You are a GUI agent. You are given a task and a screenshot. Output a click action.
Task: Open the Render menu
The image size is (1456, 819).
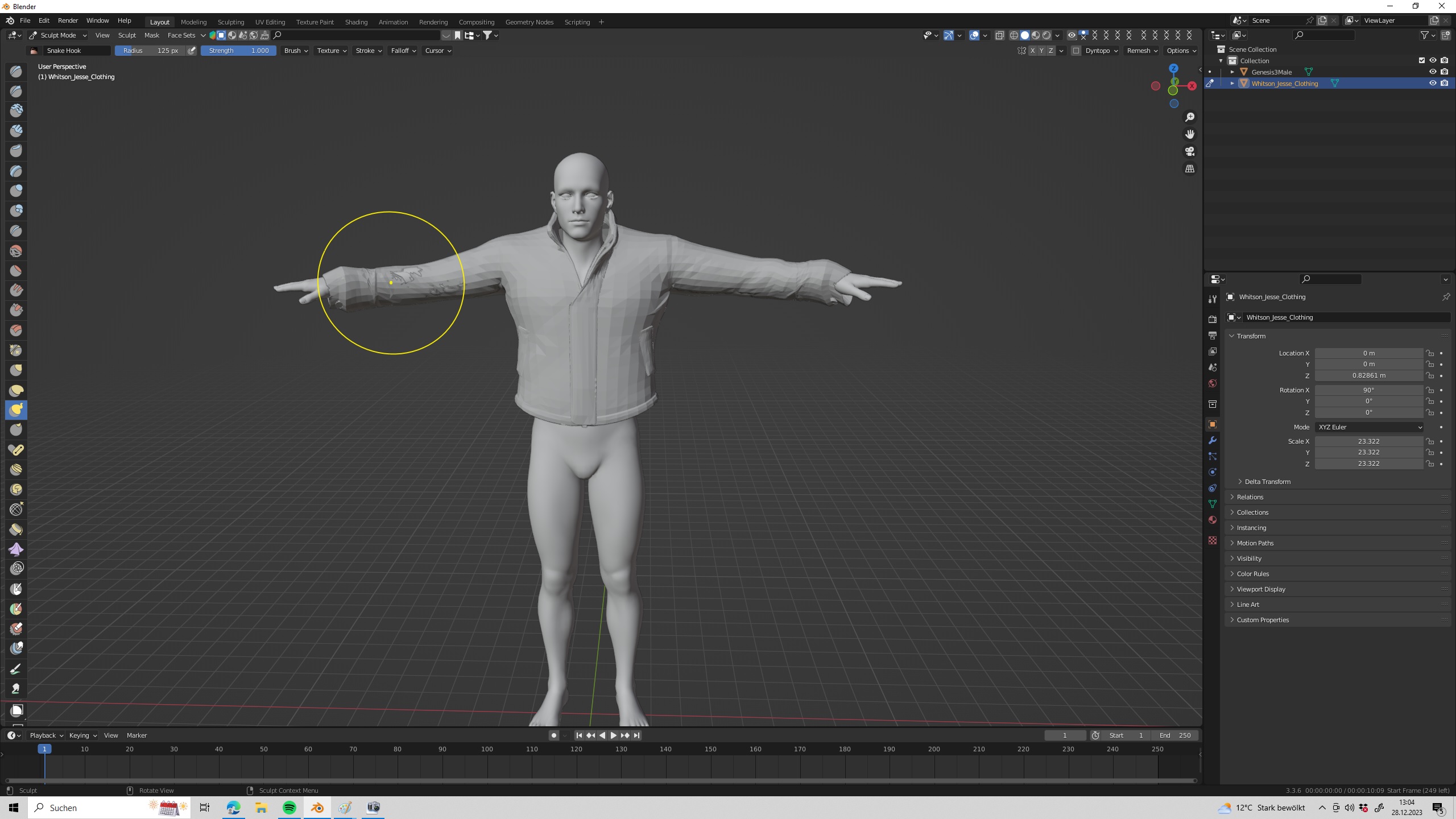coord(68,20)
